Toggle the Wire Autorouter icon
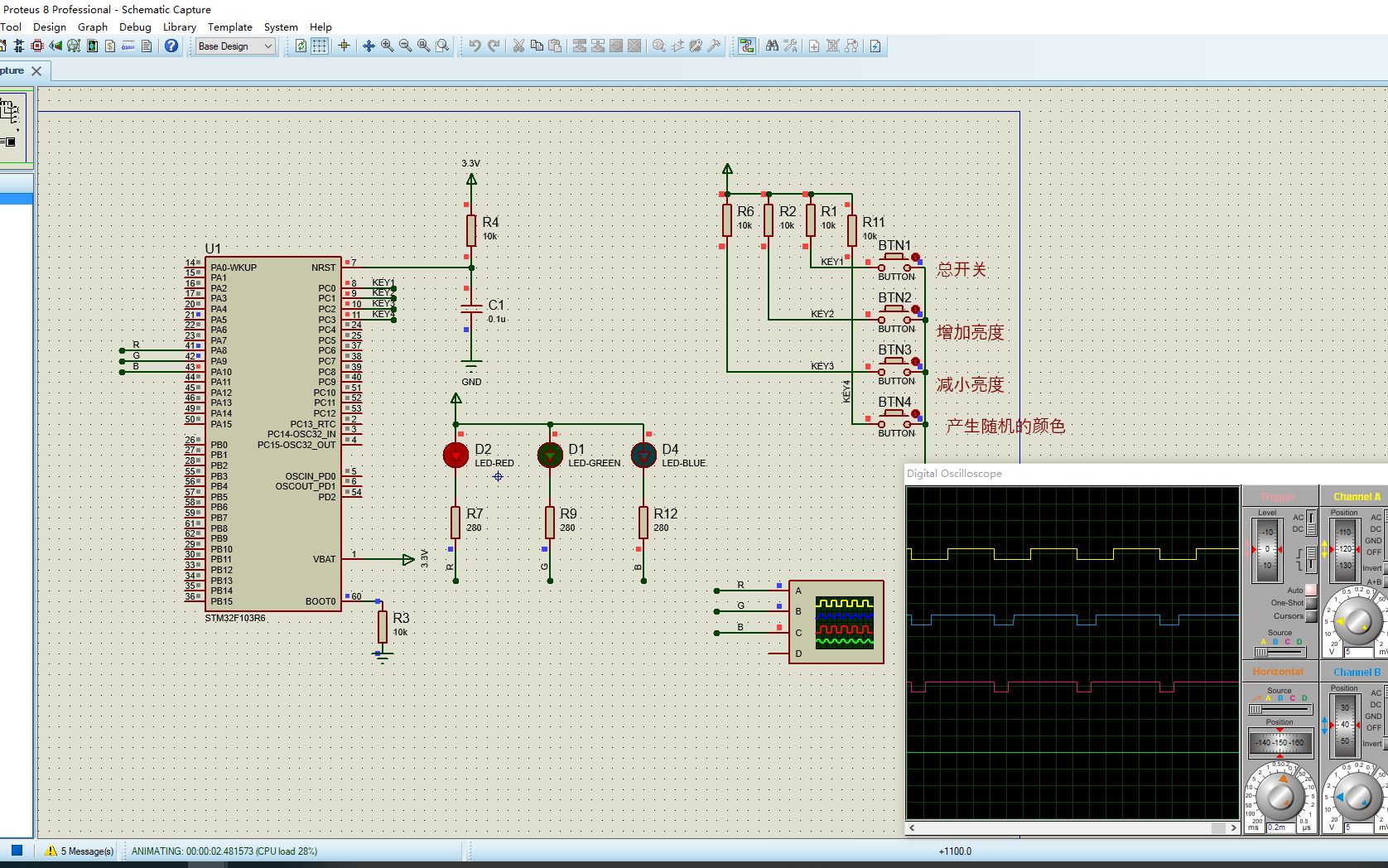1388x868 pixels. 747,46
